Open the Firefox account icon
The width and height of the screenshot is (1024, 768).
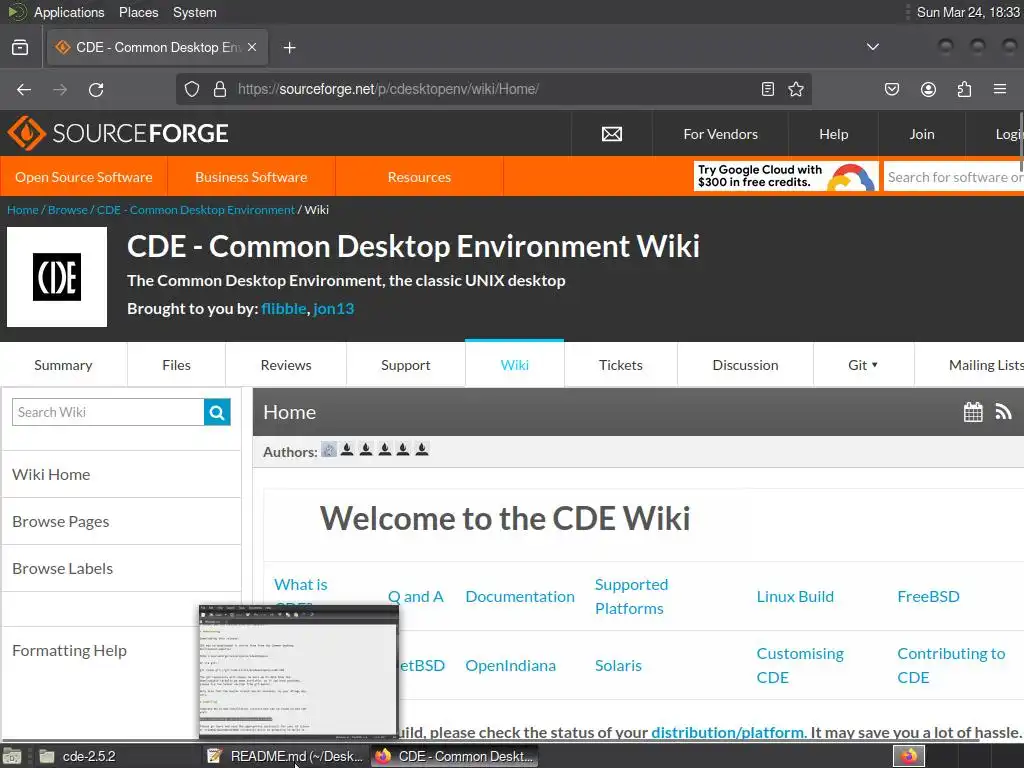click(928, 89)
